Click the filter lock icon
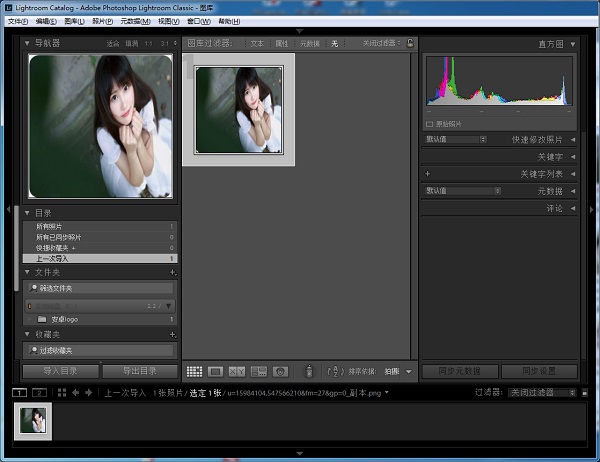The height and width of the screenshot is (462, 600). (410, 43)
